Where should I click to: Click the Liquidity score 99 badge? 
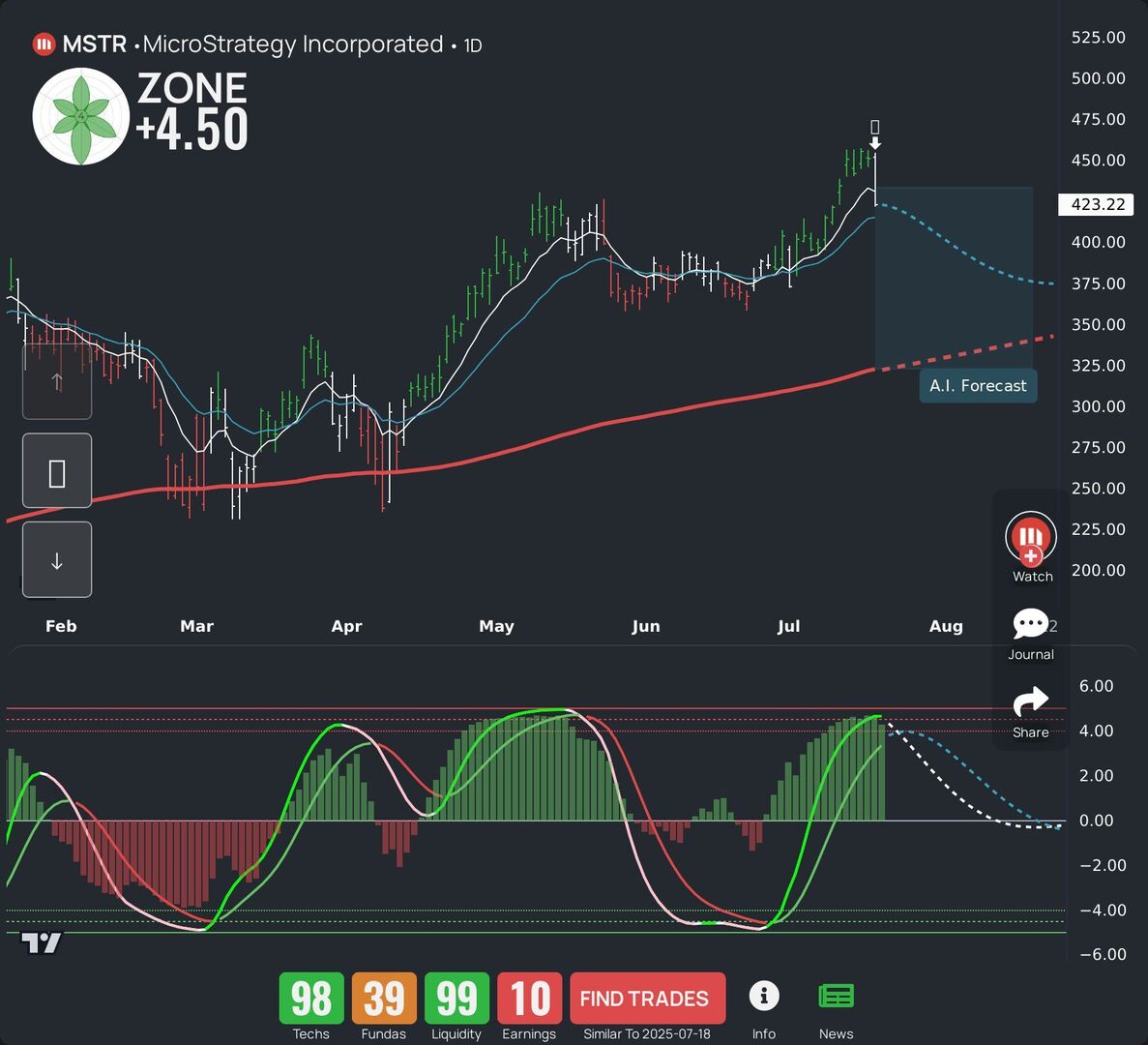[x=456, y=998]
